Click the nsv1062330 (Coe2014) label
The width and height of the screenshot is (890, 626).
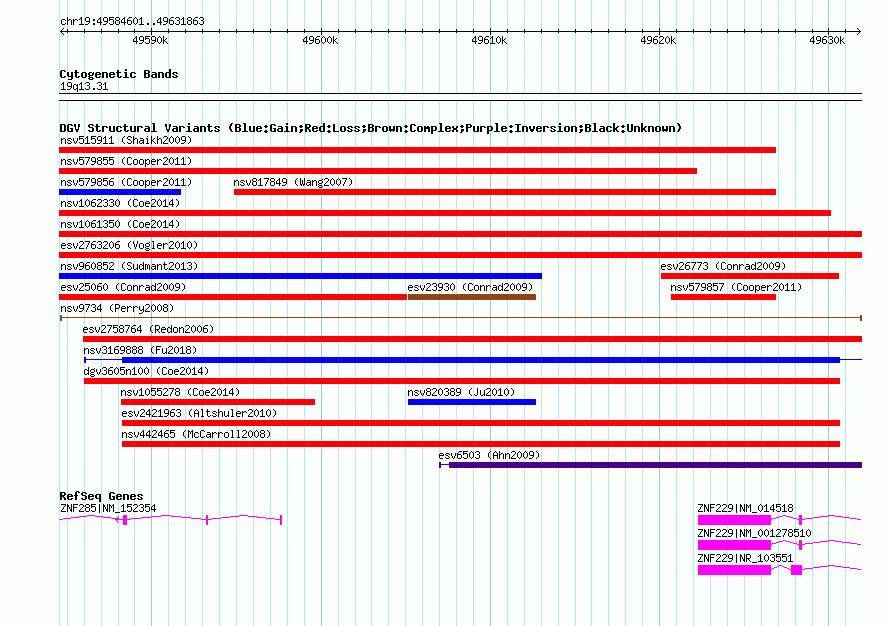(120, 203)
